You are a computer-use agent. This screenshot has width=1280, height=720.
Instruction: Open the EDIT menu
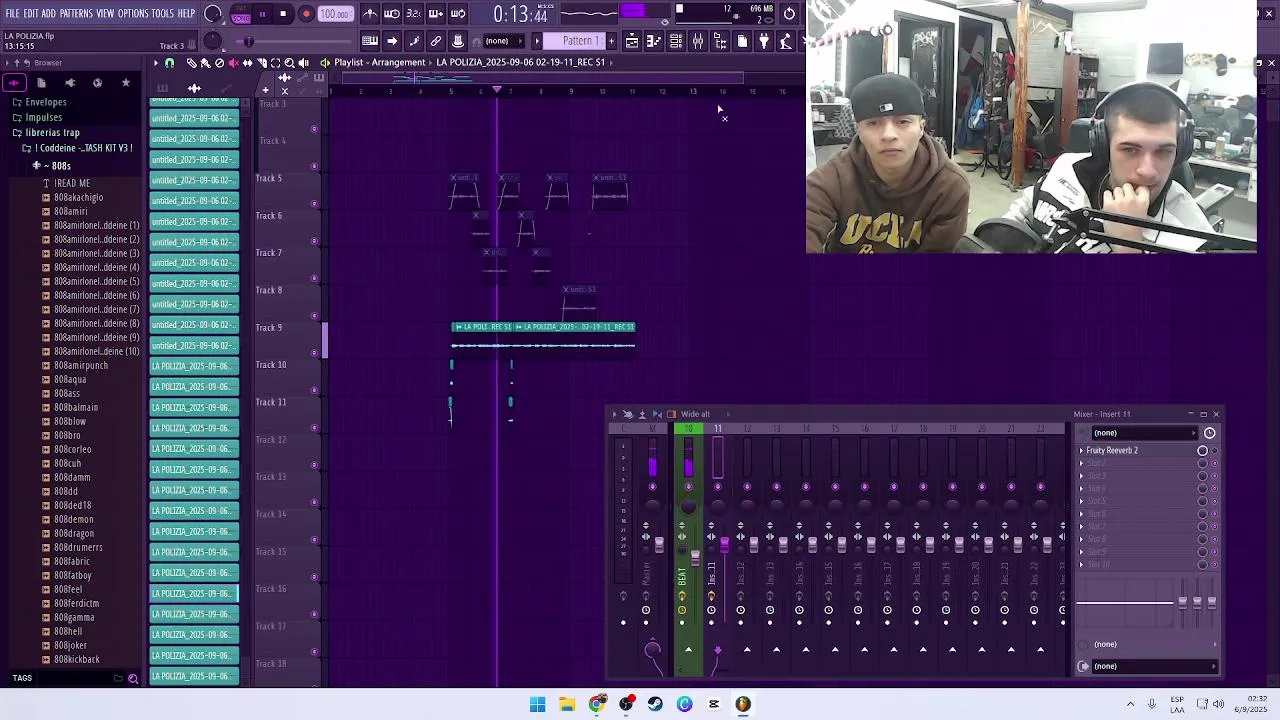pyautogui.click(x=31, y=13)
